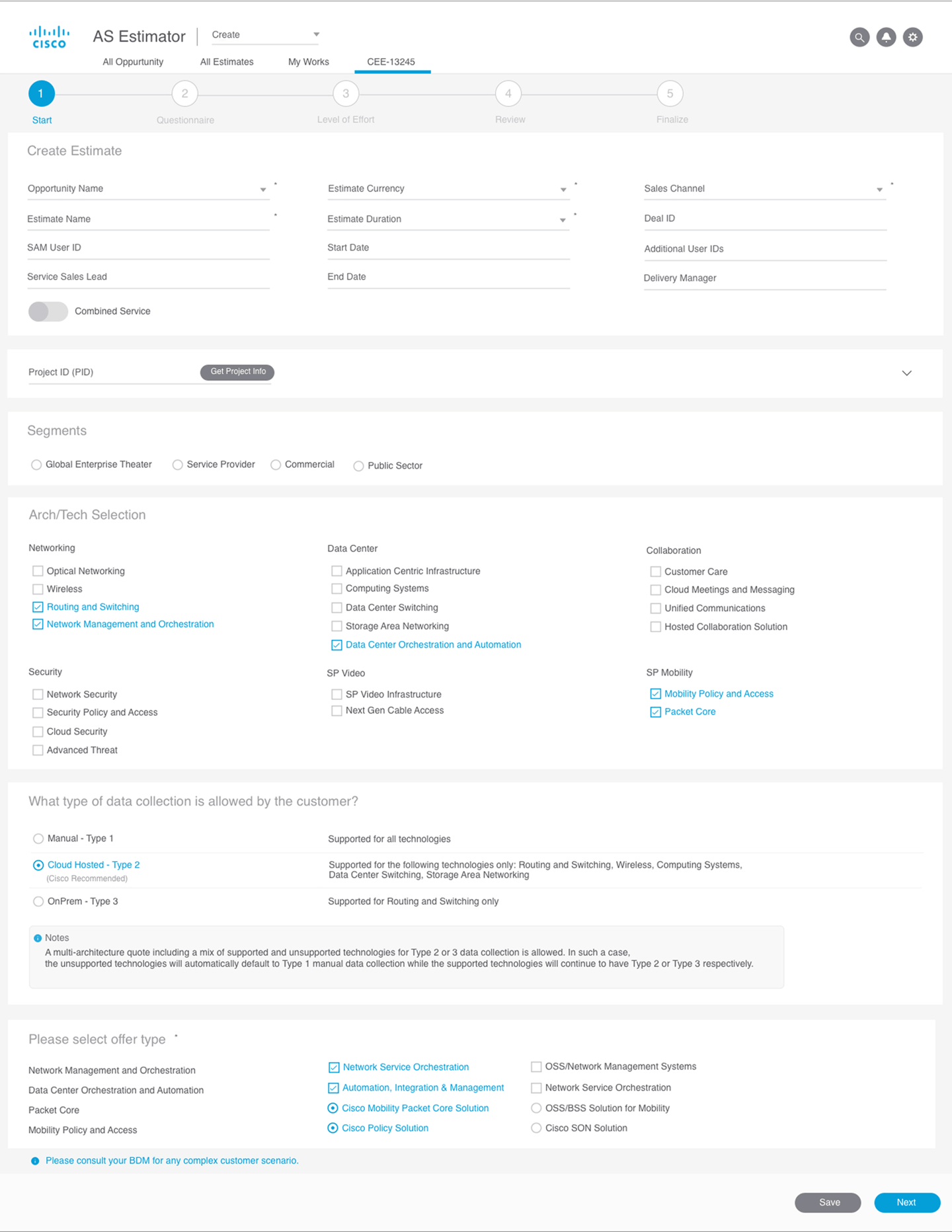The width and height of the screenshot is (952, 1232).
Task: Switch to the All Estimates tab
Action: pos(227,62)
